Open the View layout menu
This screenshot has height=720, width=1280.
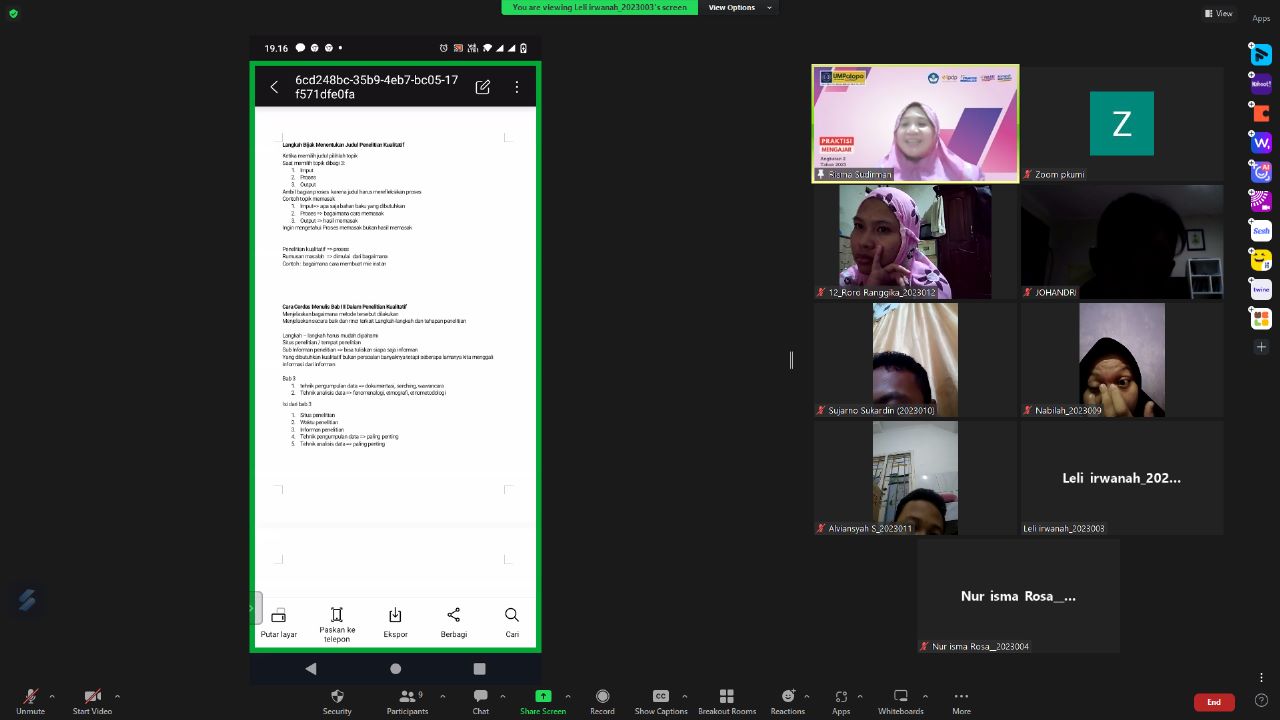tap(1219, 13)
